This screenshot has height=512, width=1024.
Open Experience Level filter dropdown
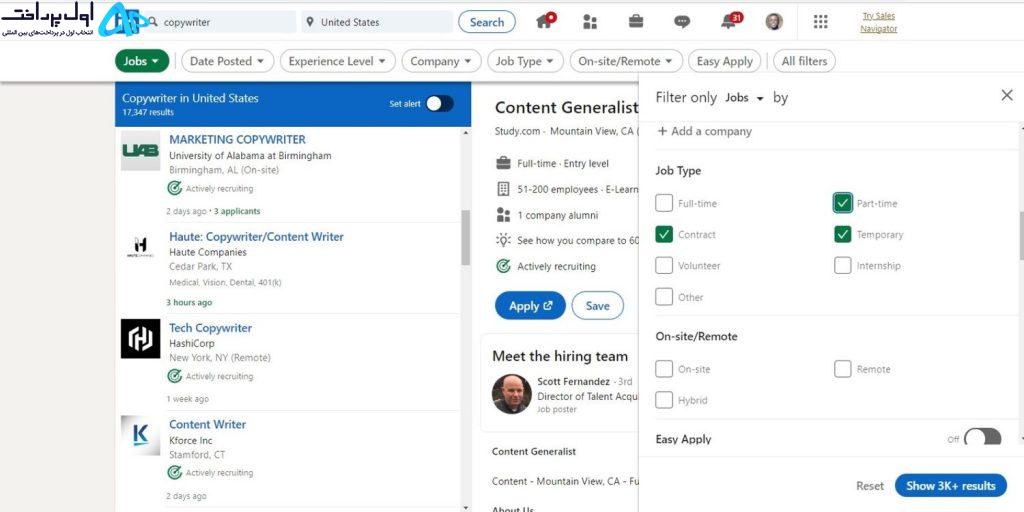point(338,61)
